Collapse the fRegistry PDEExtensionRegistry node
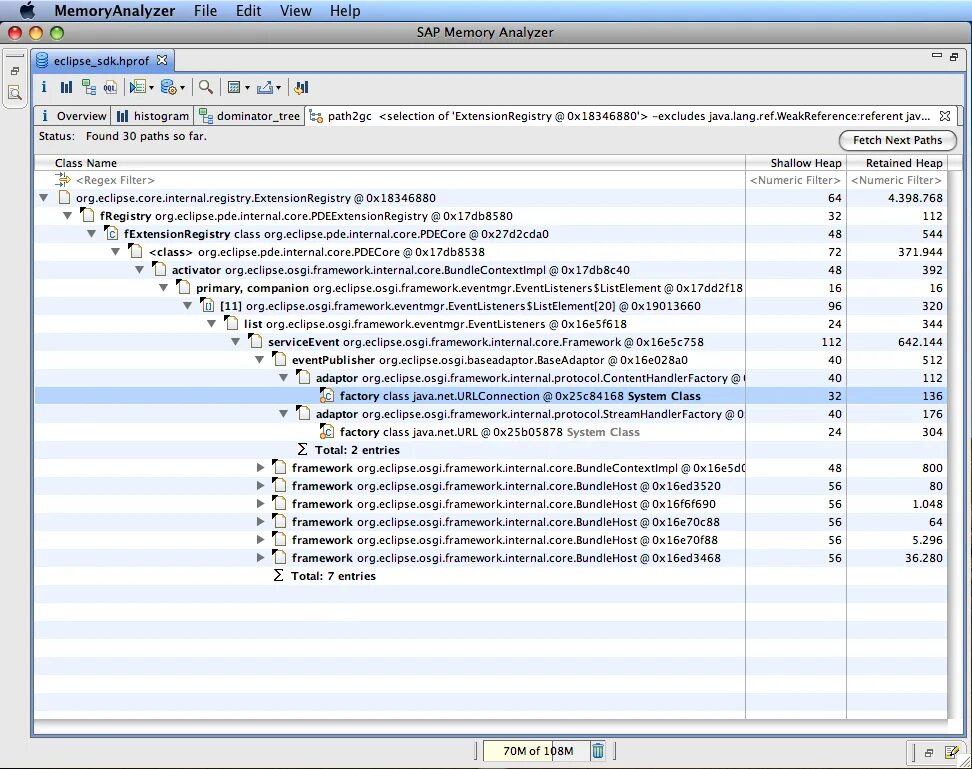Viewport: 972px width, 769px height. click(68, 216)
